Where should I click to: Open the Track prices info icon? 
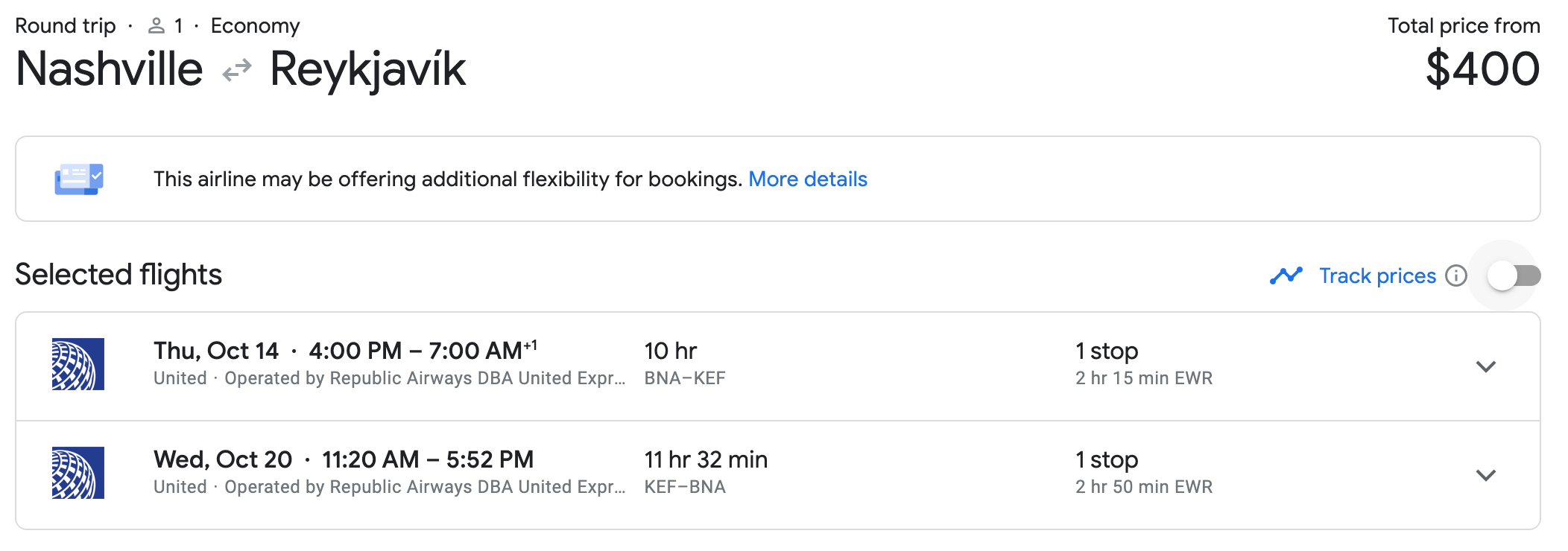(1455, 275)
